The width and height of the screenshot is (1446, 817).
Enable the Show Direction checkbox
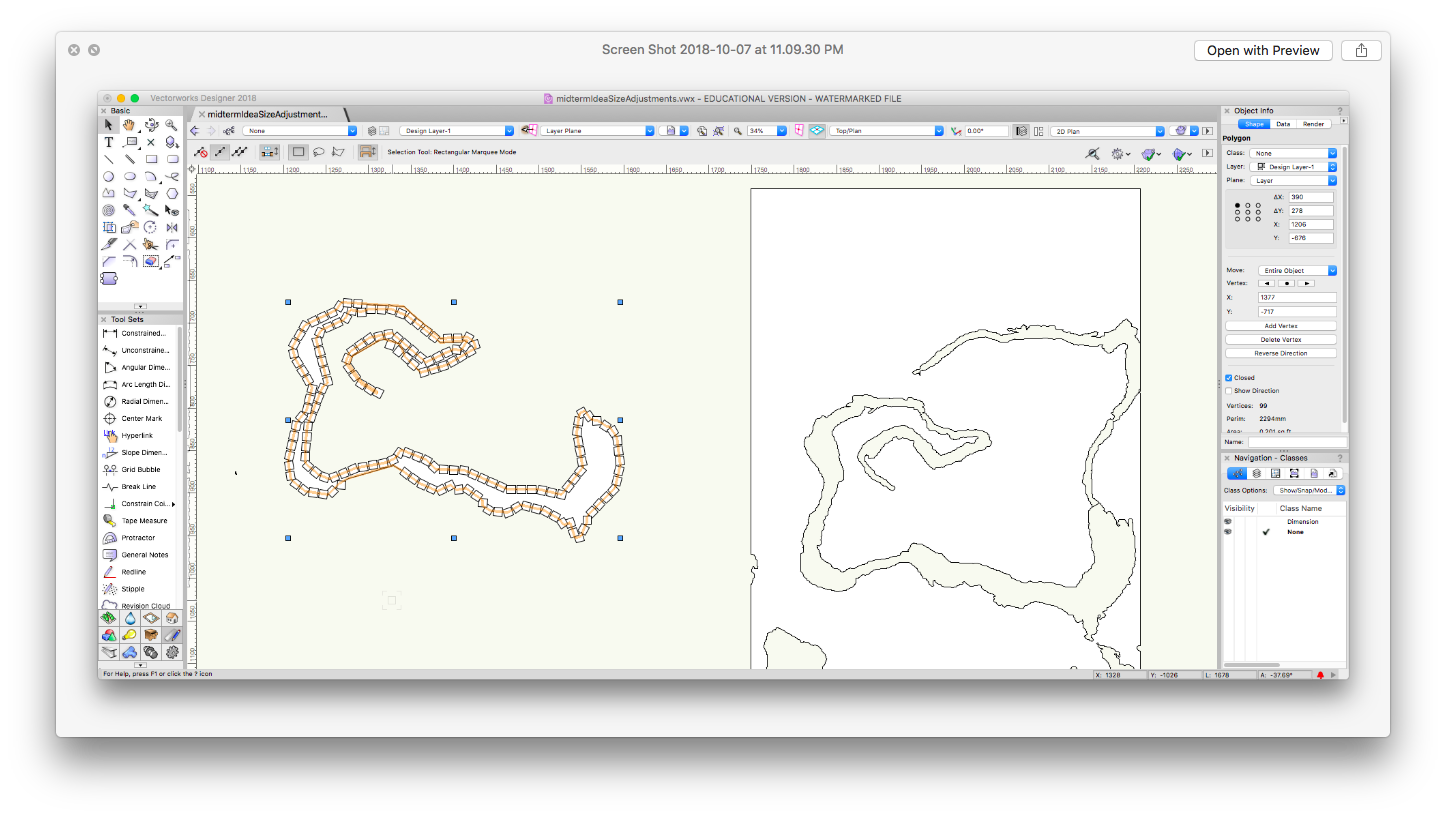tap(1228, 391)
